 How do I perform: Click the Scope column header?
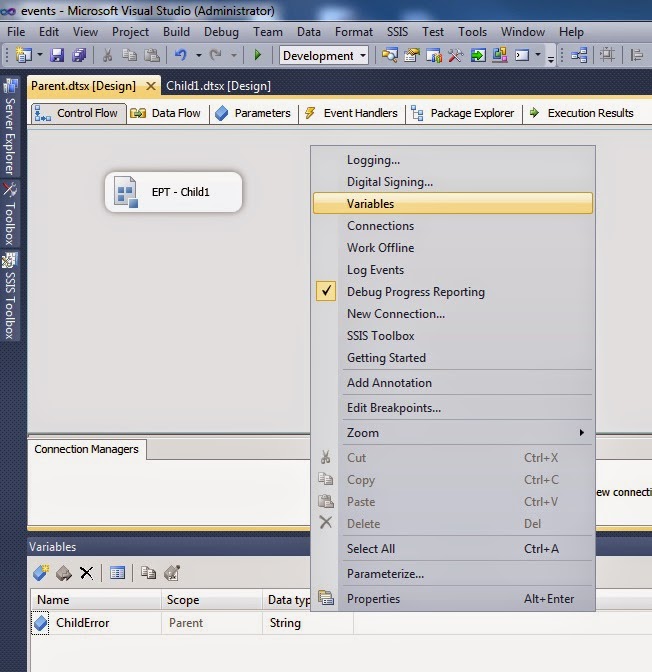(212, 600)
